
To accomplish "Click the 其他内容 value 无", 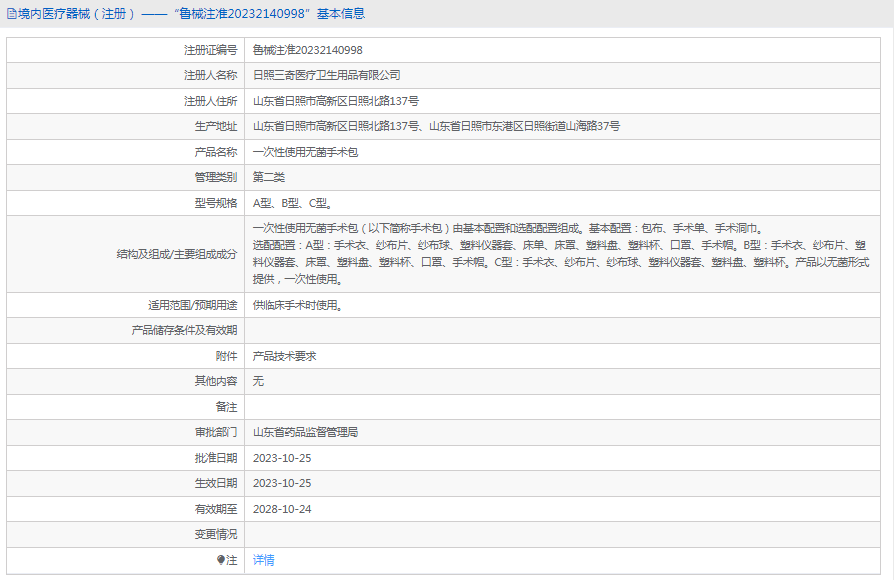I will pos(258,381).
